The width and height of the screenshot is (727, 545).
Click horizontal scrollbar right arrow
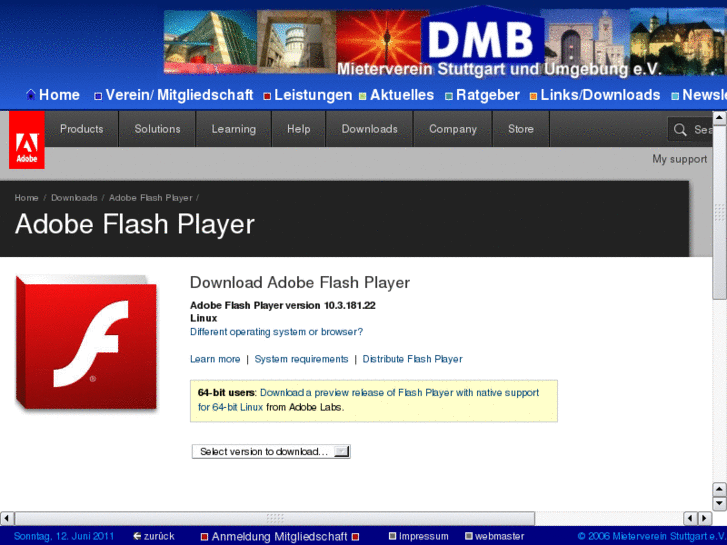click(705, 518)
